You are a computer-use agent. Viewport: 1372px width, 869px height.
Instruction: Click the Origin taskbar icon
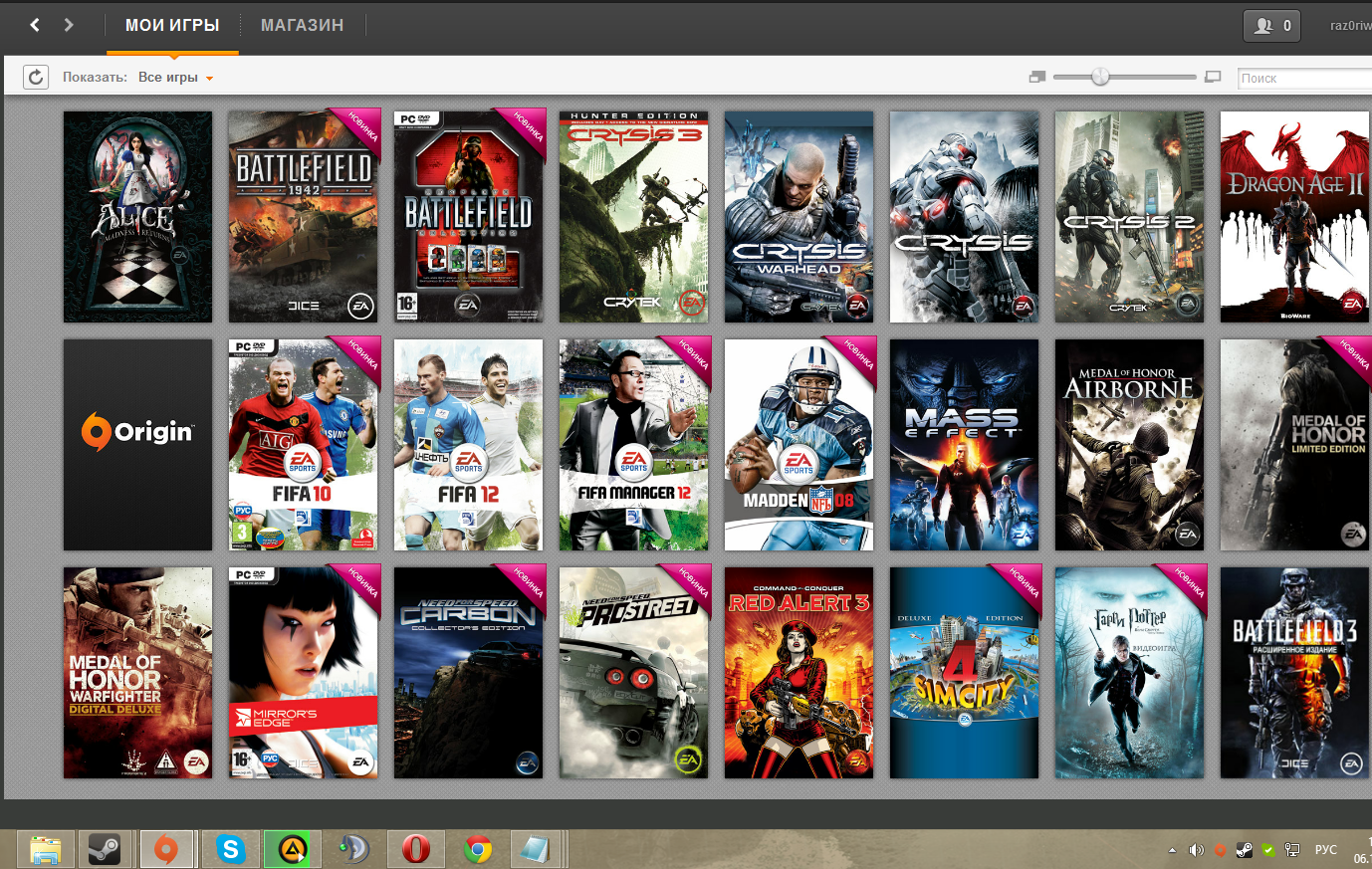pyautogui.click(x=166, y=849)
